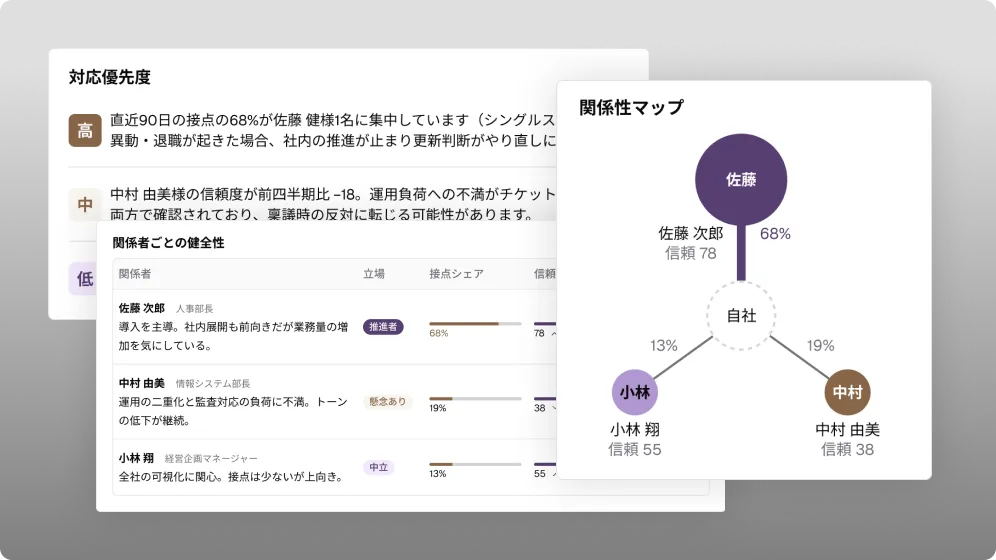This screenshot has height=560, width=996.
Task: Open 中村 由美 row in stakeholder table
Action: pyautogui.click(x=335, y=402)
